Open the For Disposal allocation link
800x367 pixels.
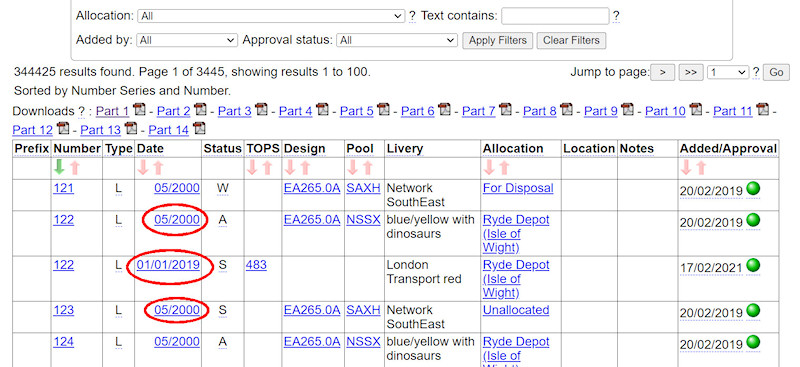coord(518,188)
